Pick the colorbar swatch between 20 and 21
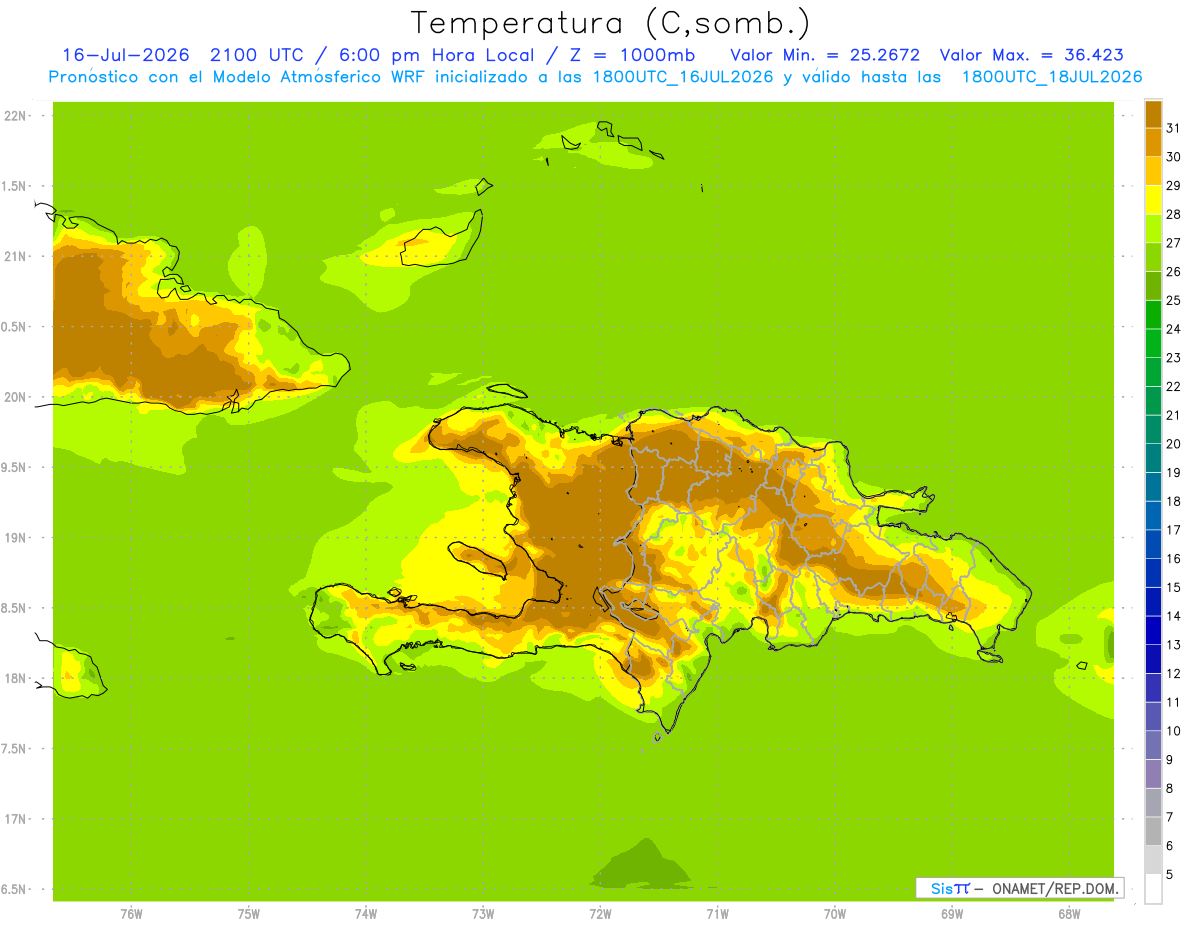 tap(1153, 430)
